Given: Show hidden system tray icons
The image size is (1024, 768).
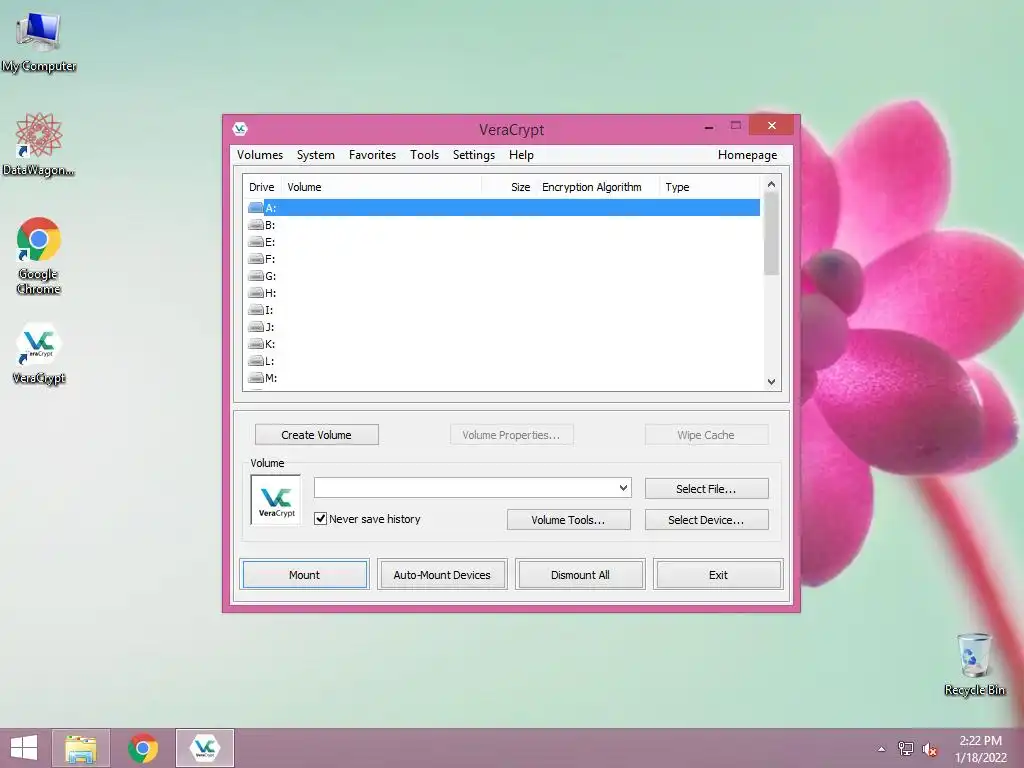Looking at the screenshot, I should 881,749.
